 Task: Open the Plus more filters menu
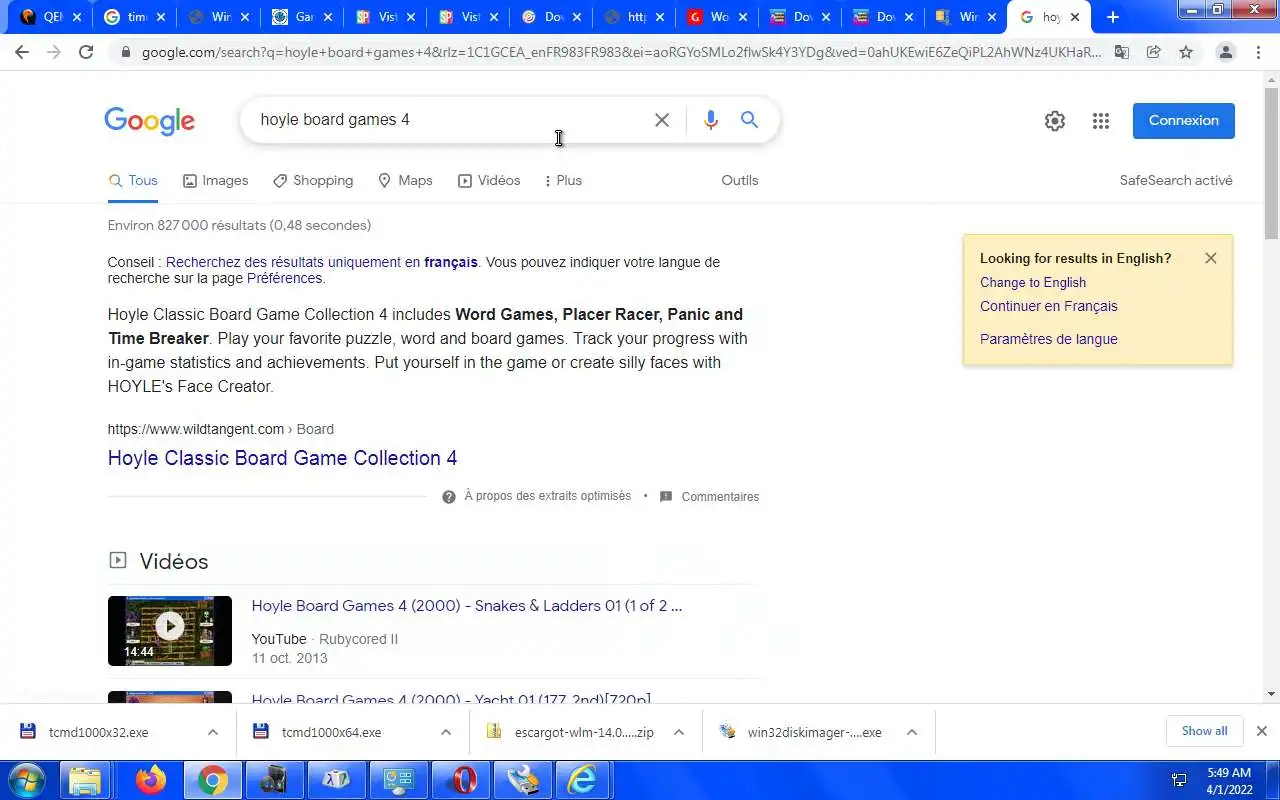(x=562, y=181)
